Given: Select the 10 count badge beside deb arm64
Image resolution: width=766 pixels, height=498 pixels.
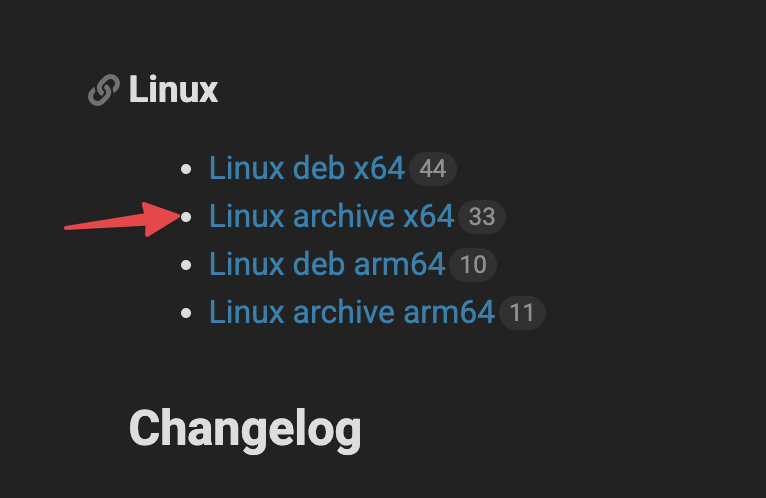Looking at the screenshot, I should coord(473,265).
